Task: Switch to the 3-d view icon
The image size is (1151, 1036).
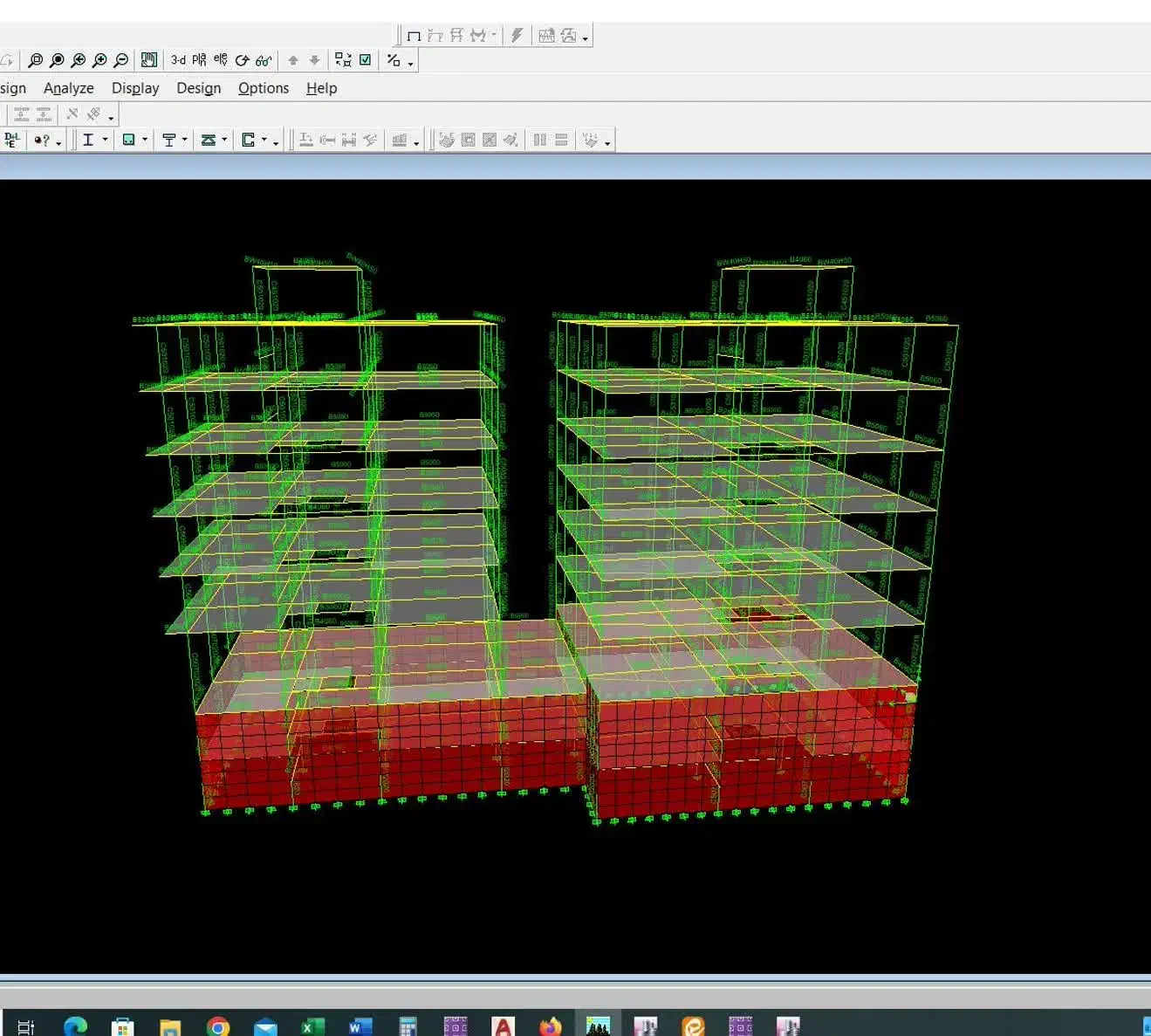Action: 178,60
